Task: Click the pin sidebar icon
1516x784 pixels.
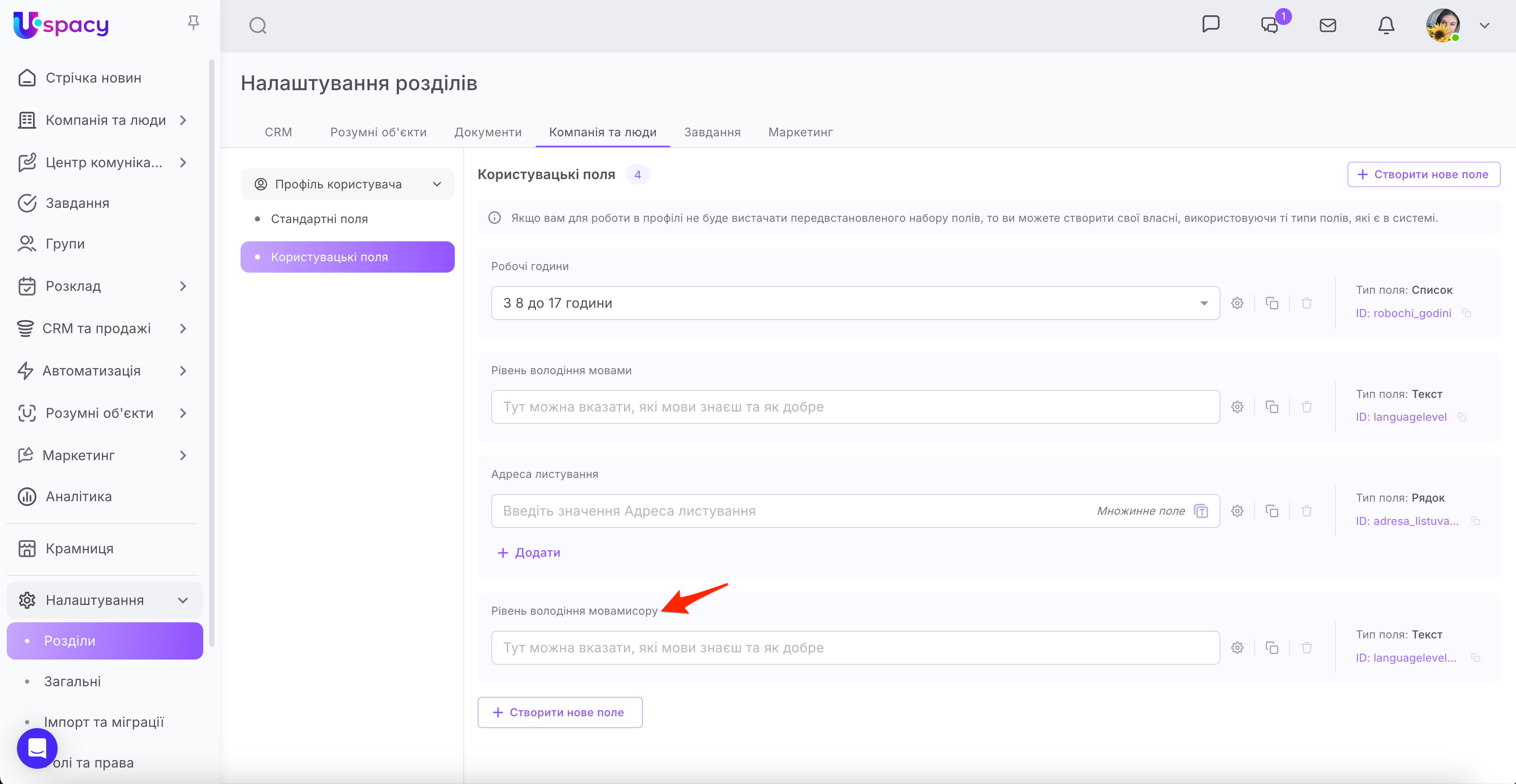Action: (193, 23)
